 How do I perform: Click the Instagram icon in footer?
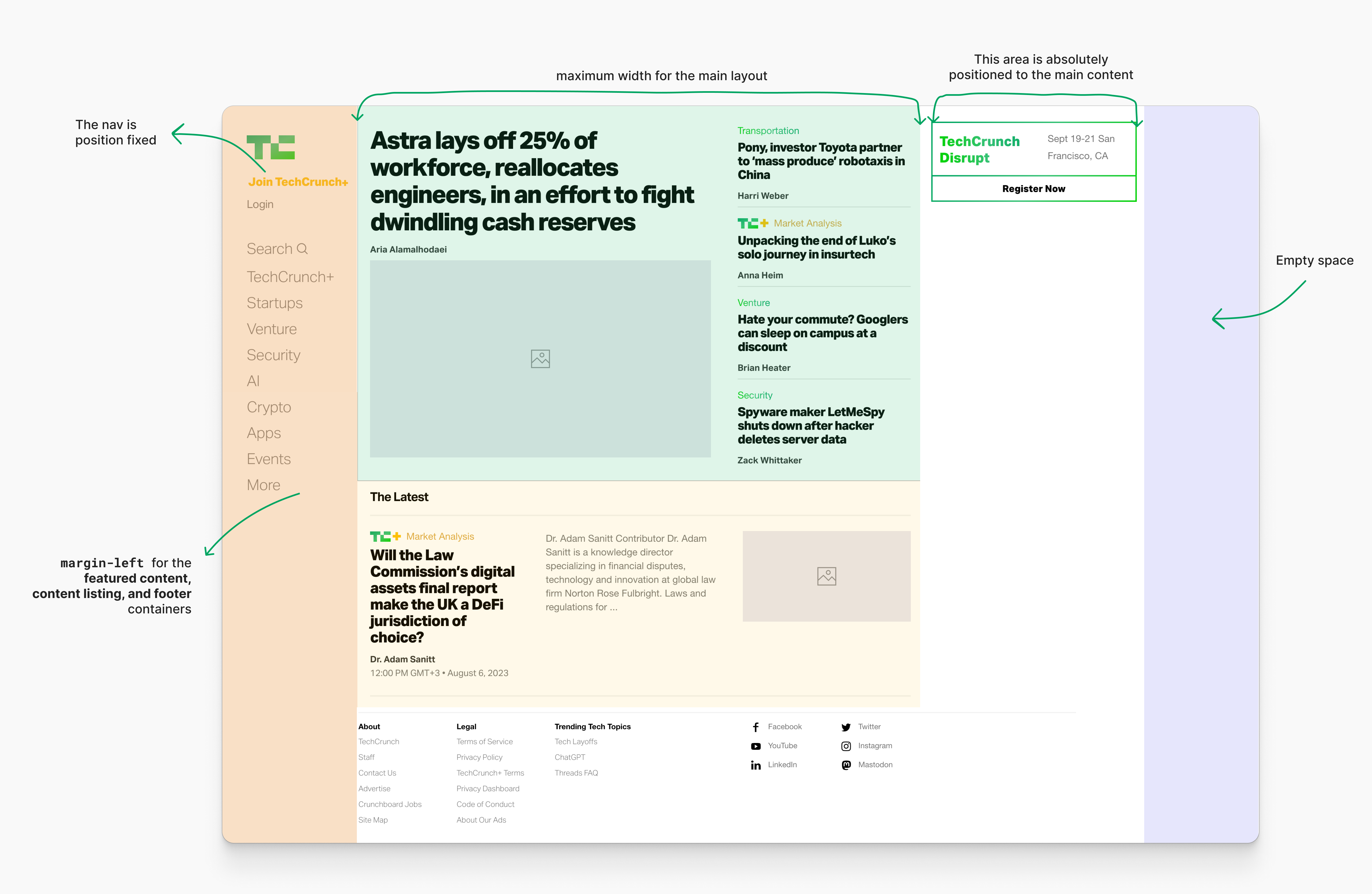point(846,746)
